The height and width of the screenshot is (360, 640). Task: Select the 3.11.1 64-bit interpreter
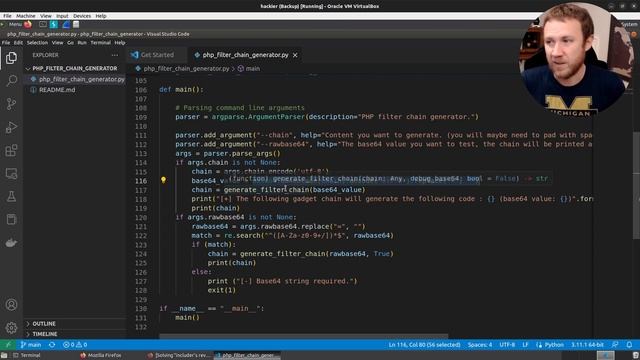coord(587,345)
